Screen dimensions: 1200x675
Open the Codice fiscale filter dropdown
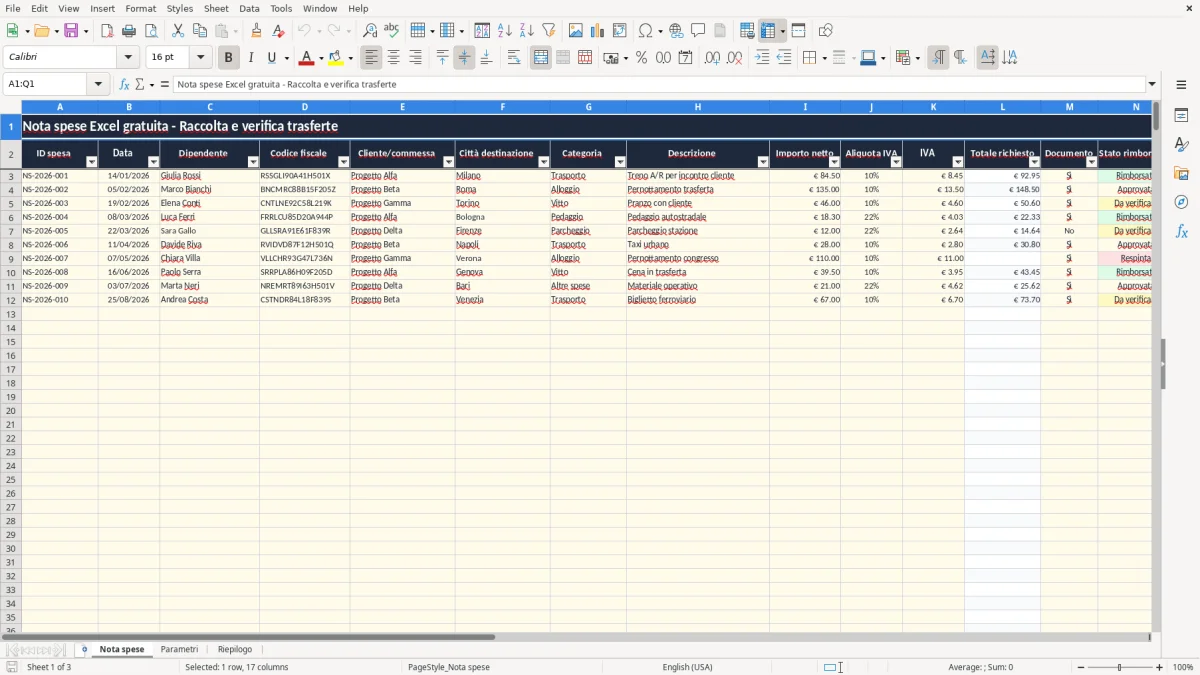click(x=343, y=161)
